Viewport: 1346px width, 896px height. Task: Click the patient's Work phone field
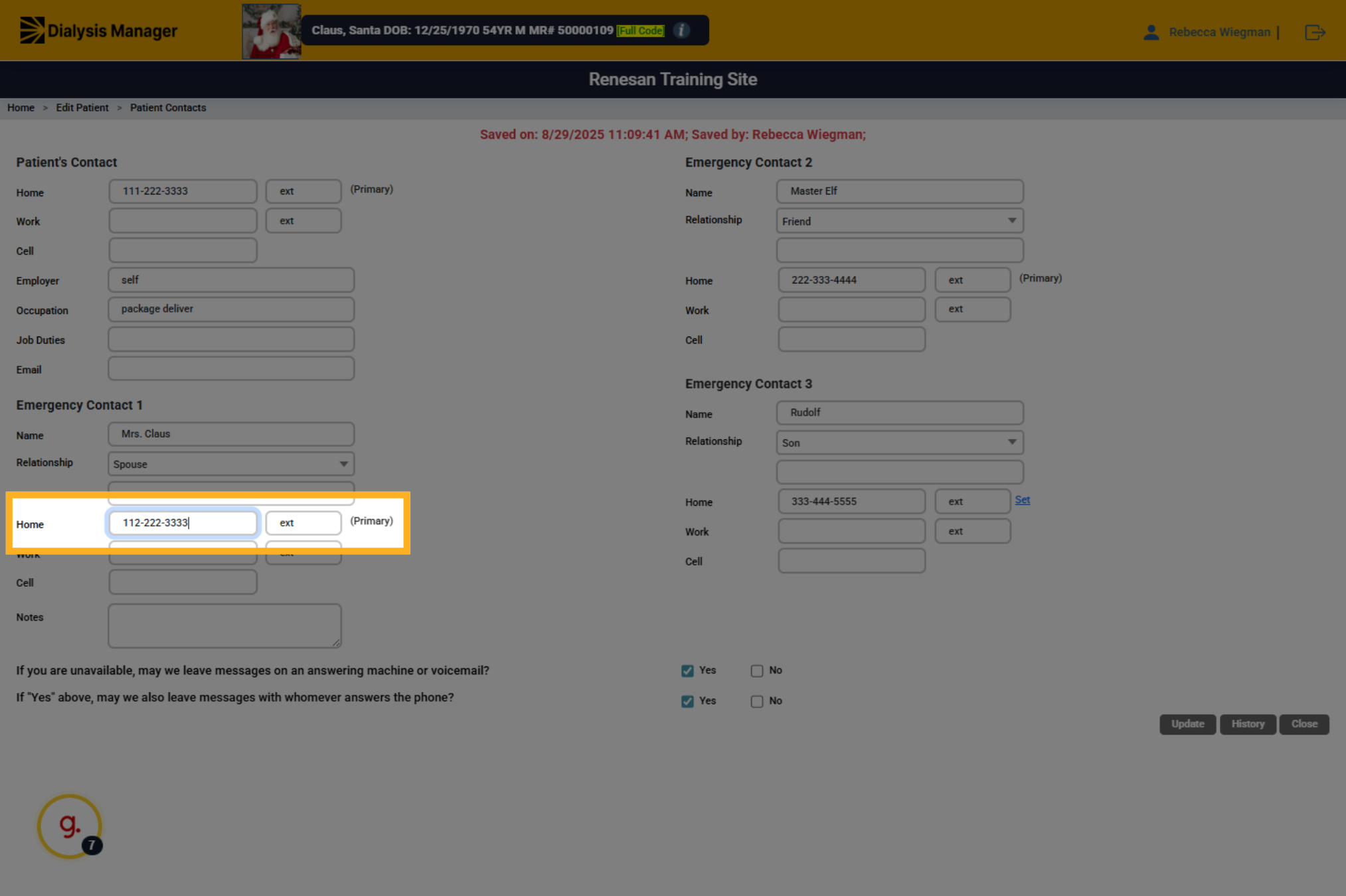click(183, 221)
